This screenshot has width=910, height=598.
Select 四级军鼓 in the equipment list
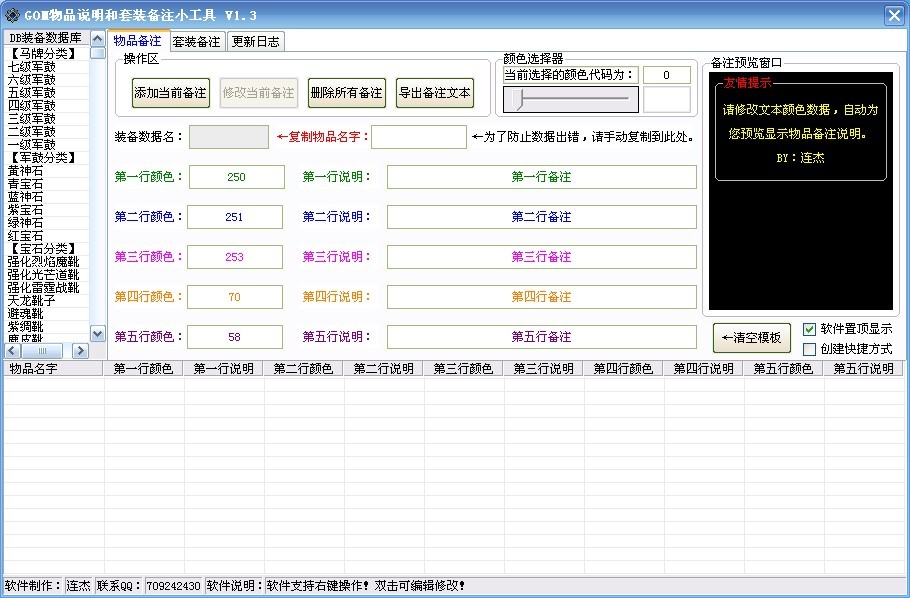click(32, 106)
